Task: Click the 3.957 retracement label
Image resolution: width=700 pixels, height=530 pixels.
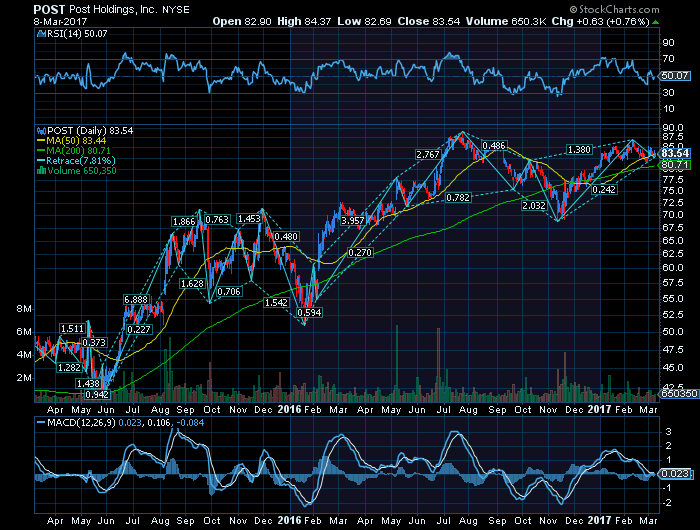Action: pyautogui.click(x=353, y=221)
